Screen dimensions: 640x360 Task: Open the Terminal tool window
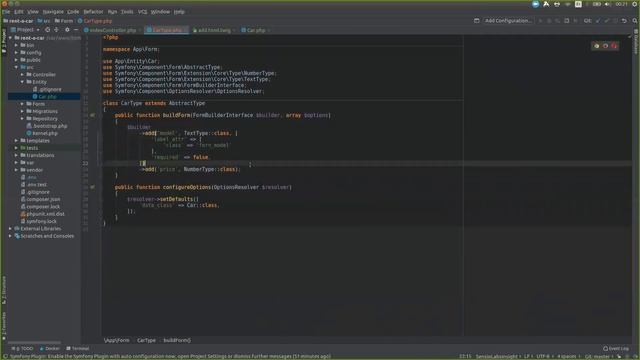click(78, 349)
